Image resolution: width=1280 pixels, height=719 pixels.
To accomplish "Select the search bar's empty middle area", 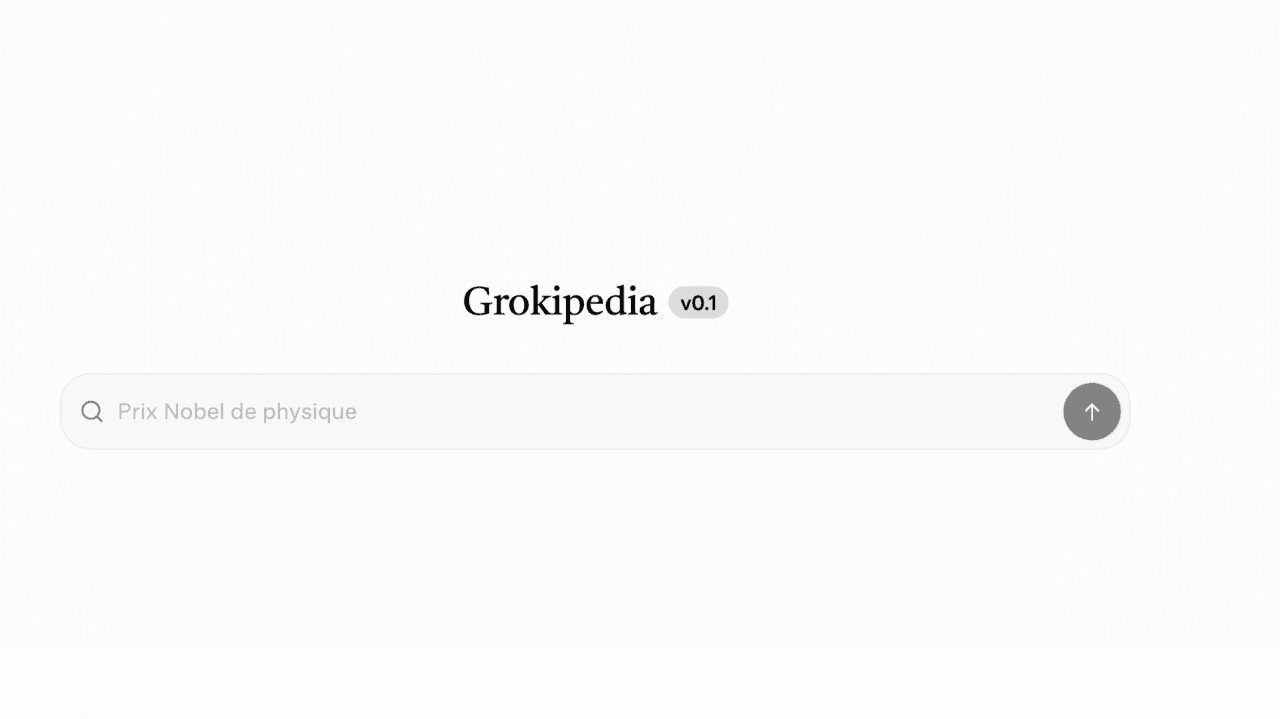I will (x=700, y=411).
